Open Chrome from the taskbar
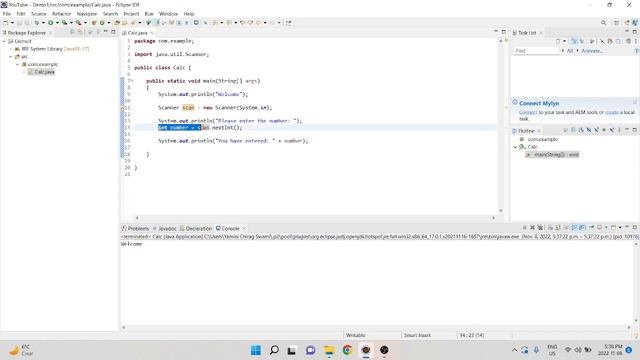Viewport: 640px width, 360px height. [347, 350]
